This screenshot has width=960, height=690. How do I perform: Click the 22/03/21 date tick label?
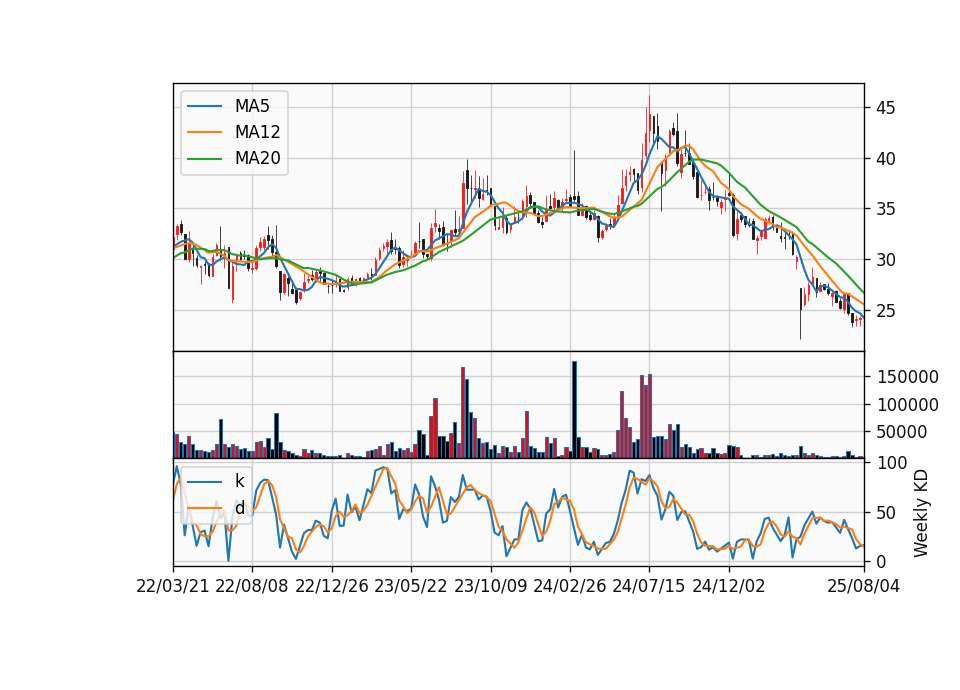(x=173, y=586)
